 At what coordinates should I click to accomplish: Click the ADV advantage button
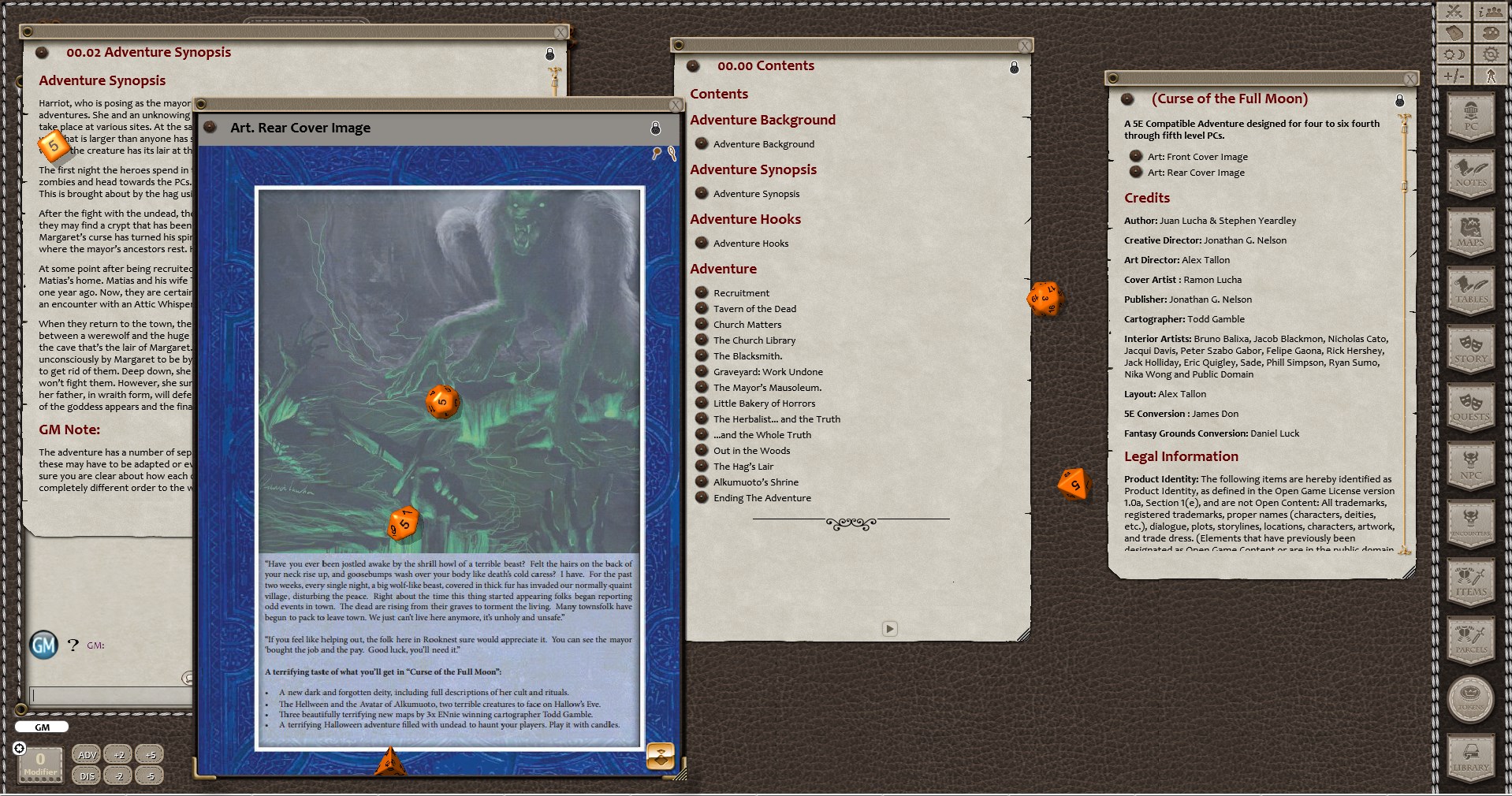pos(87,754)
